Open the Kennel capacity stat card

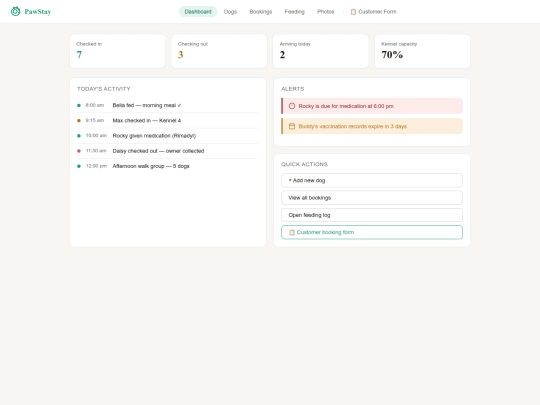click(x=422, y=51)
